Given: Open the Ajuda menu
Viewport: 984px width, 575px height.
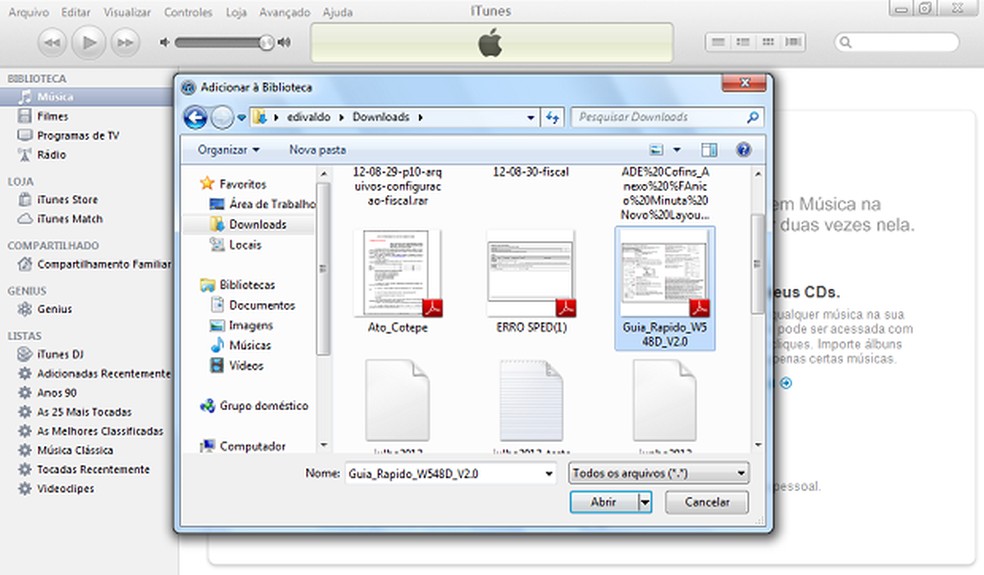Looking at the screenshot, I should [x=338, y=12].
